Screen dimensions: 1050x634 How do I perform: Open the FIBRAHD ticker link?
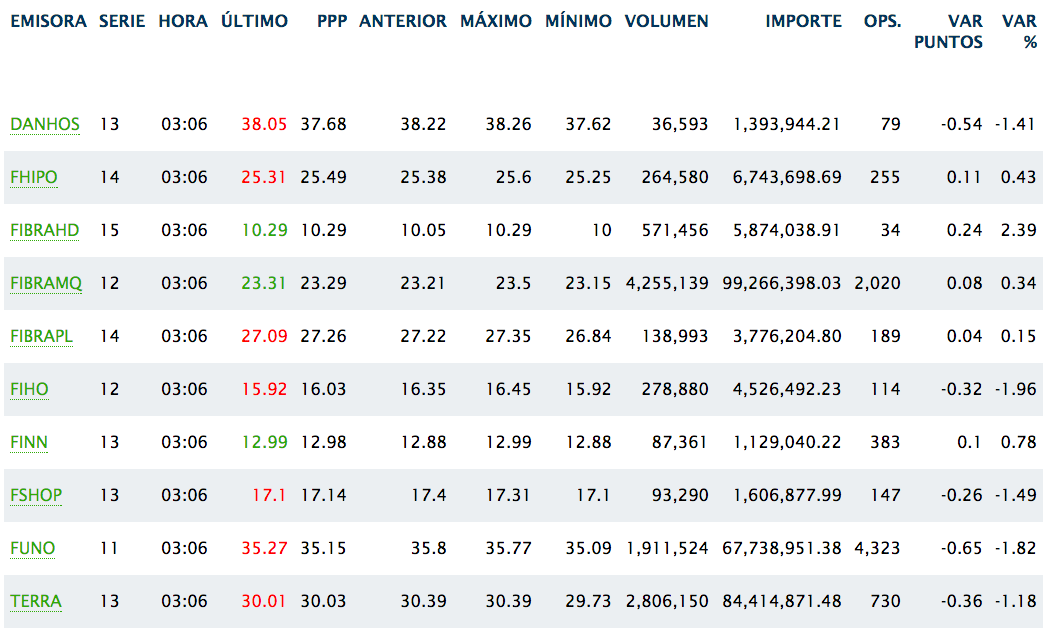[x=44, y=230]
